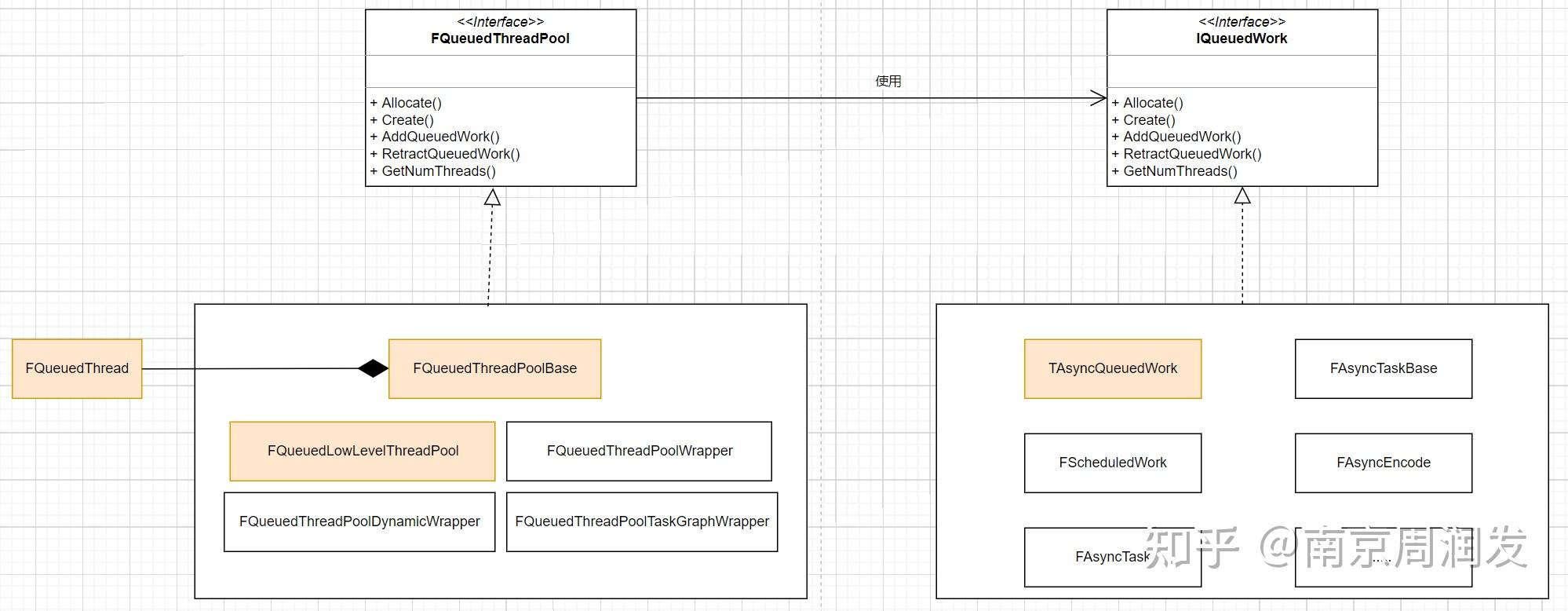Click the FQueuedThreadPoolBase node
1568x611 pixels.
click(494, 368)
